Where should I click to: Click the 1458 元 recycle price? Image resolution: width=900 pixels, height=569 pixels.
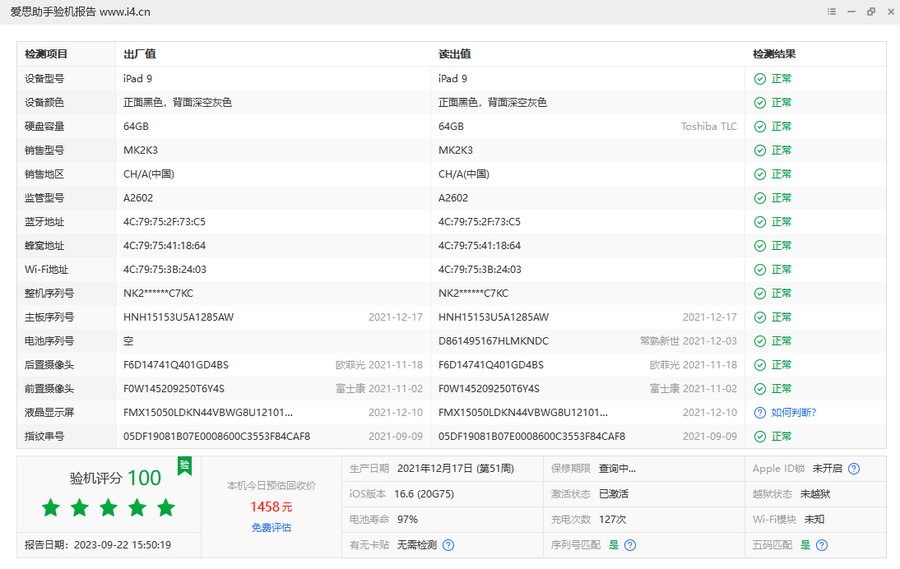pos(271,507)
